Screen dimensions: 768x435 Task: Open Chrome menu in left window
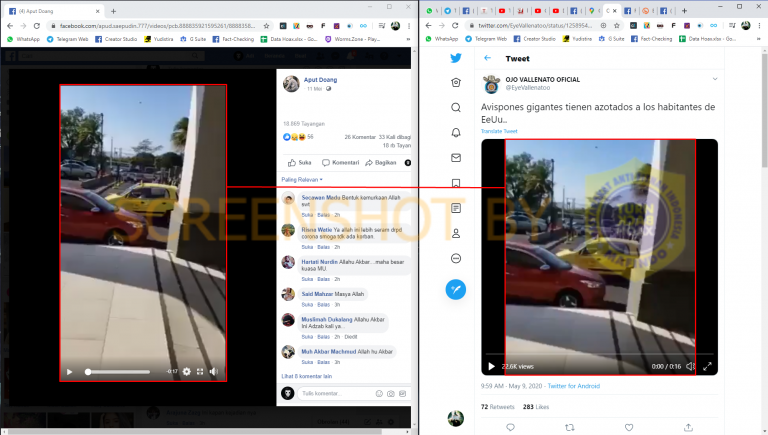408,25
